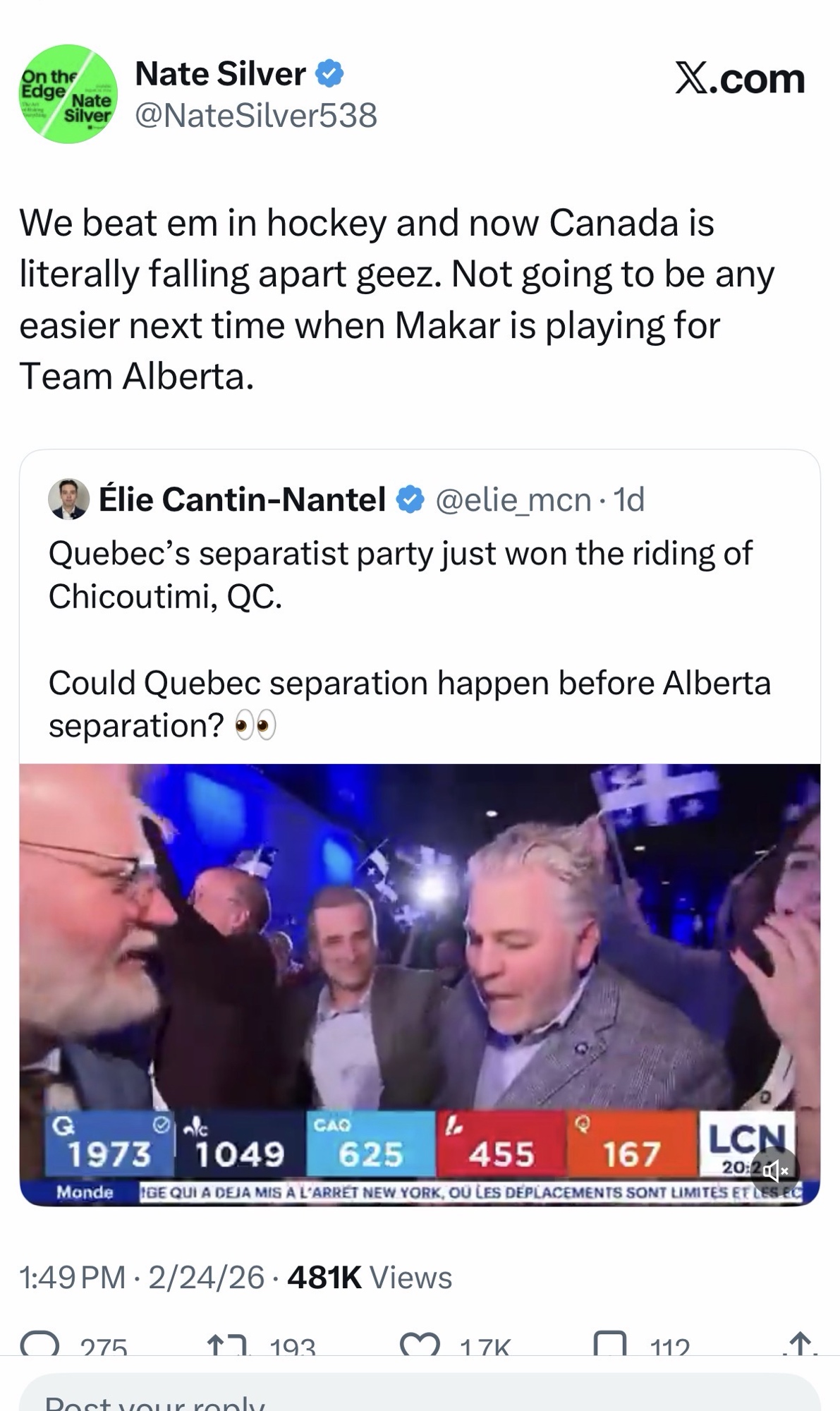Repost this tweet using the retweet icon
Screen dimensions: 840x1411
(x=226, y=1344)
